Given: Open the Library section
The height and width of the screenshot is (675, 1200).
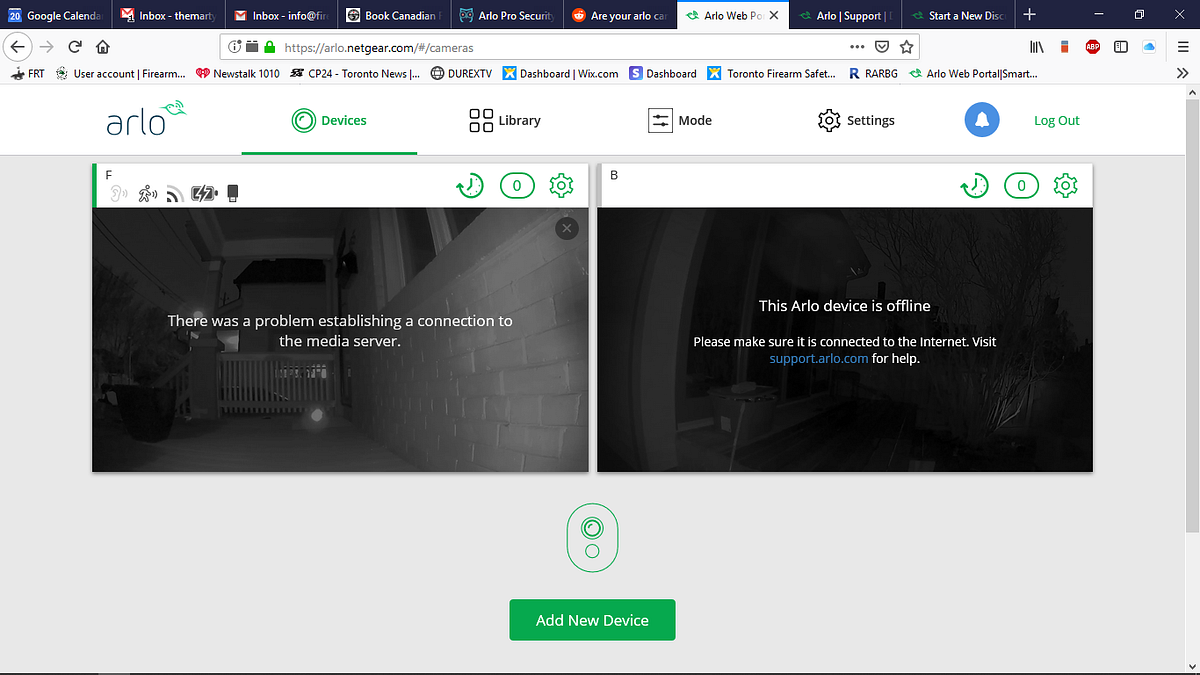Looking at the screenshot, I should tap(504, 120).
